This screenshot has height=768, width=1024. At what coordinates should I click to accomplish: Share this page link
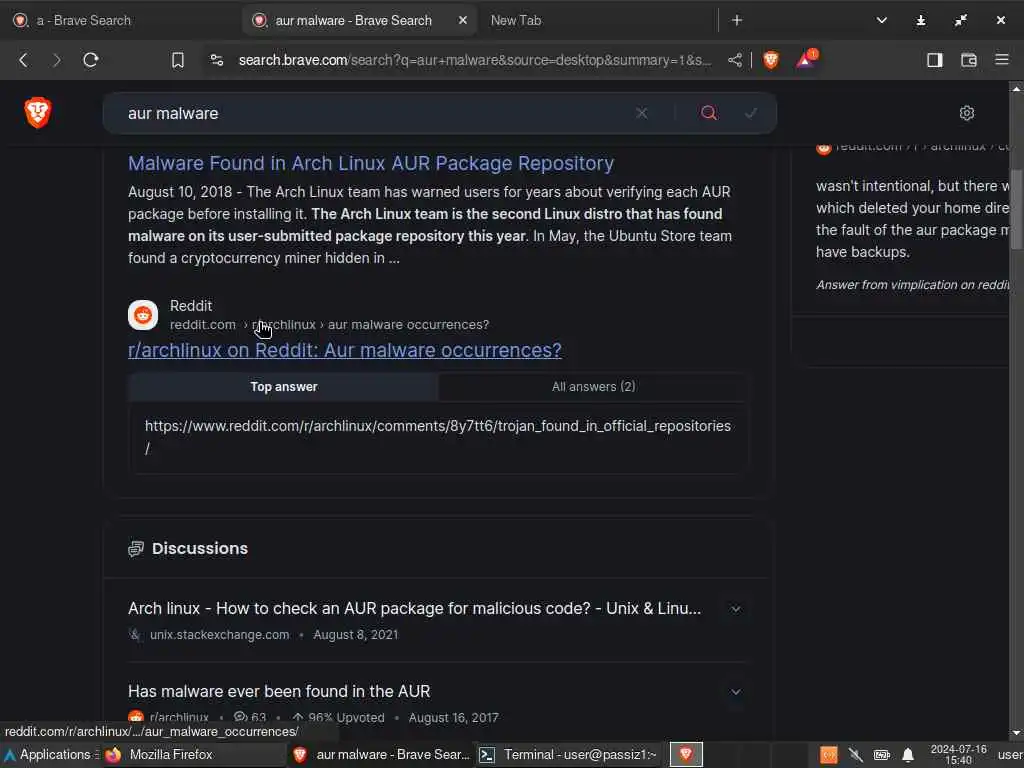(735, 60)
